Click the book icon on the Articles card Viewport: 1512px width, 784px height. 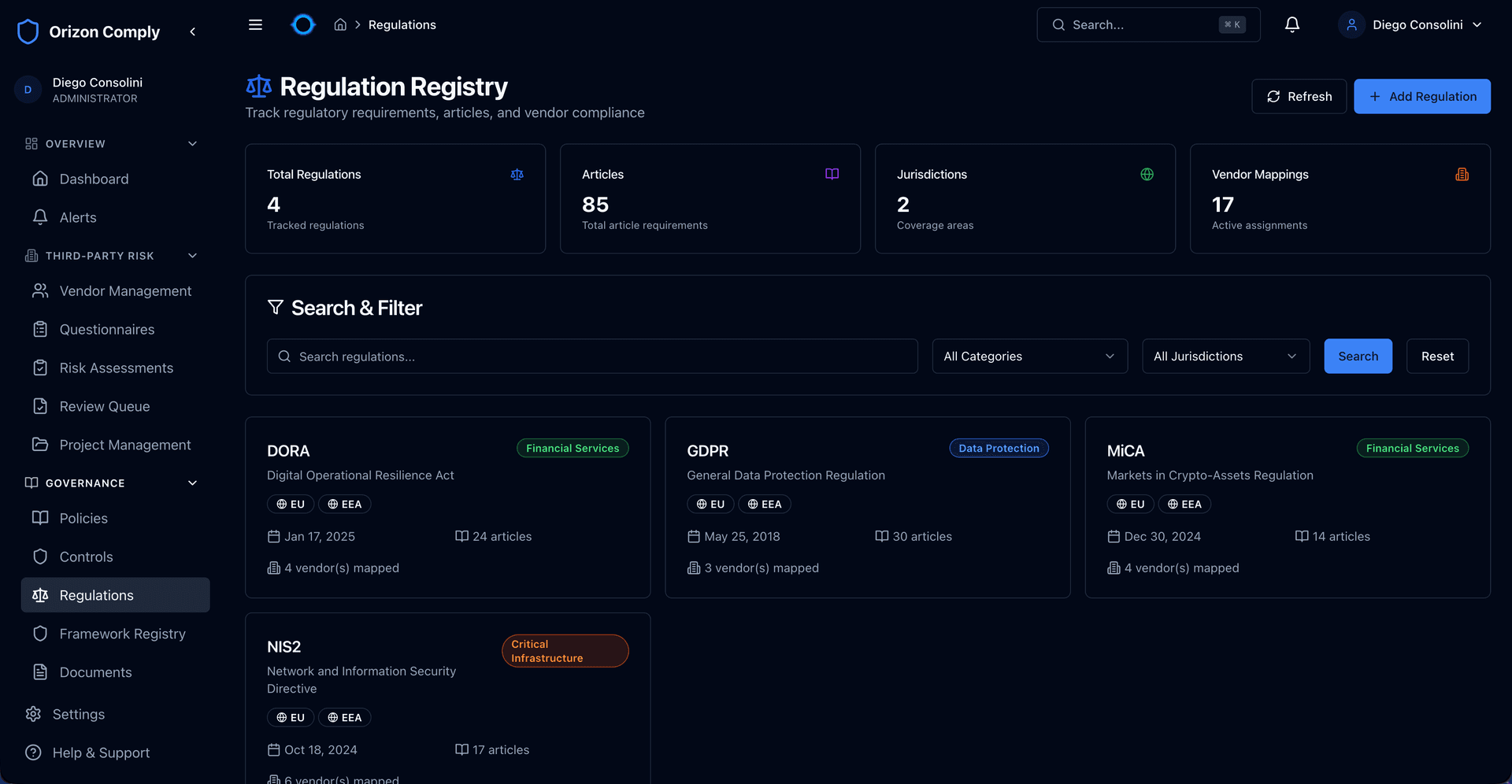click(x=832, y=174)
